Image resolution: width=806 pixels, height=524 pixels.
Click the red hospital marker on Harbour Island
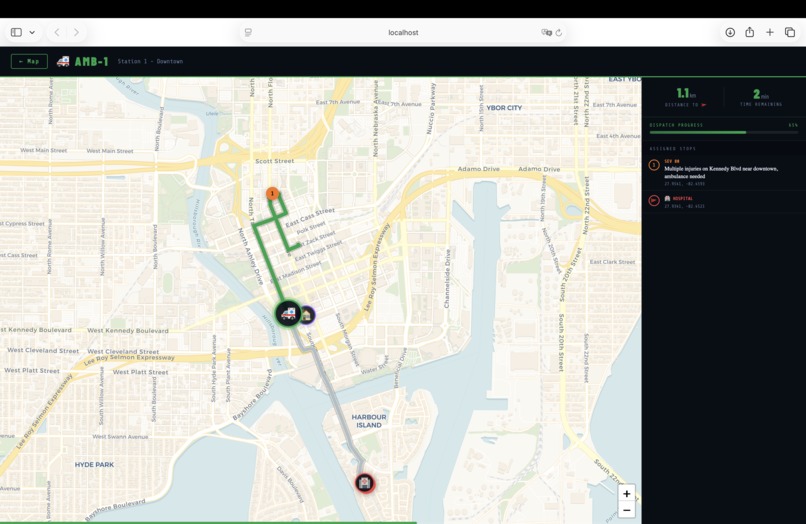click(x=365, y=483)
